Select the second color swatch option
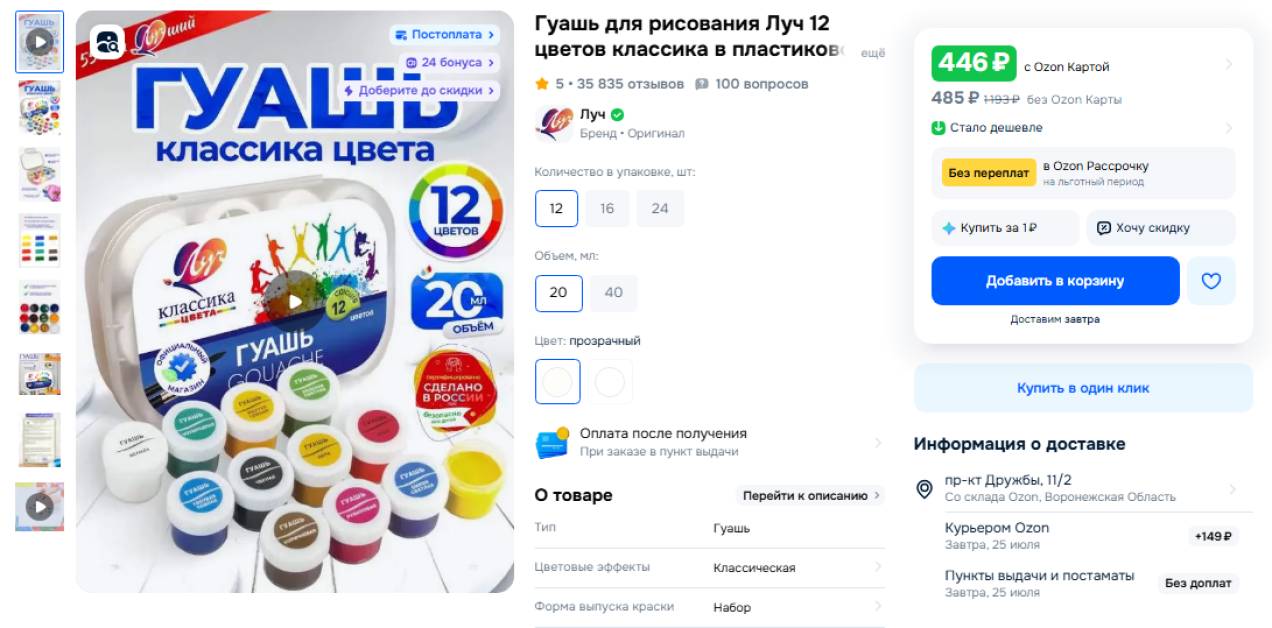This screenshot has width=1272, height=628. pyautogui.click(x=610, y=382)
